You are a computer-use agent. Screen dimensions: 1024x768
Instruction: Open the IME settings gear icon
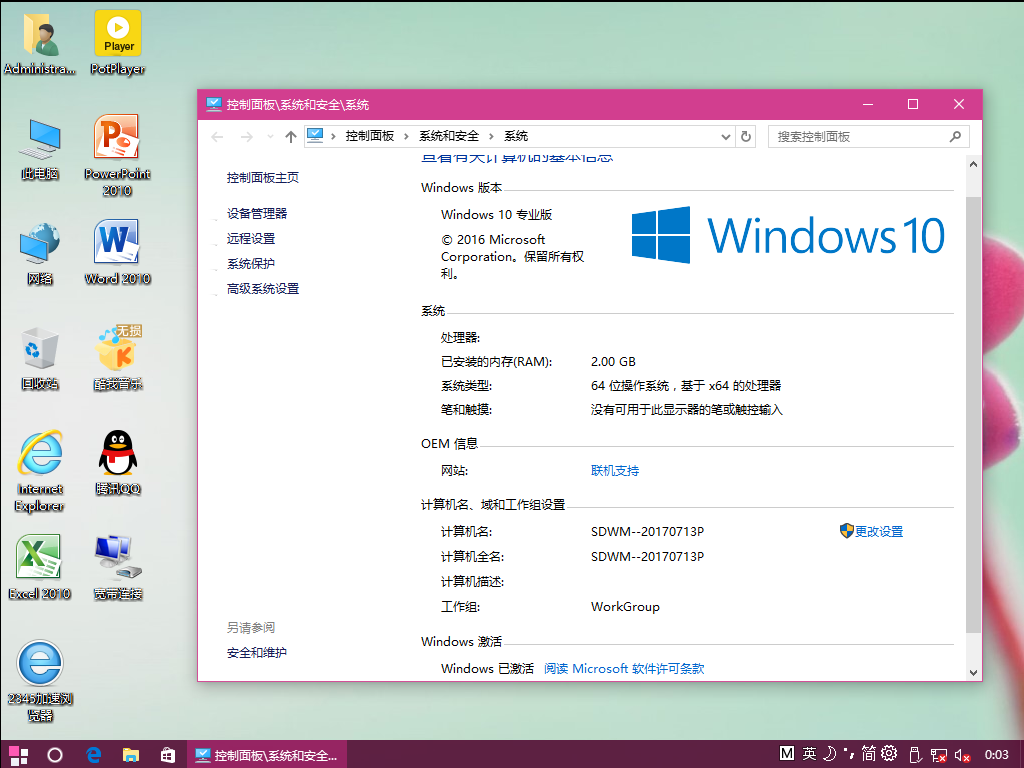889,754
